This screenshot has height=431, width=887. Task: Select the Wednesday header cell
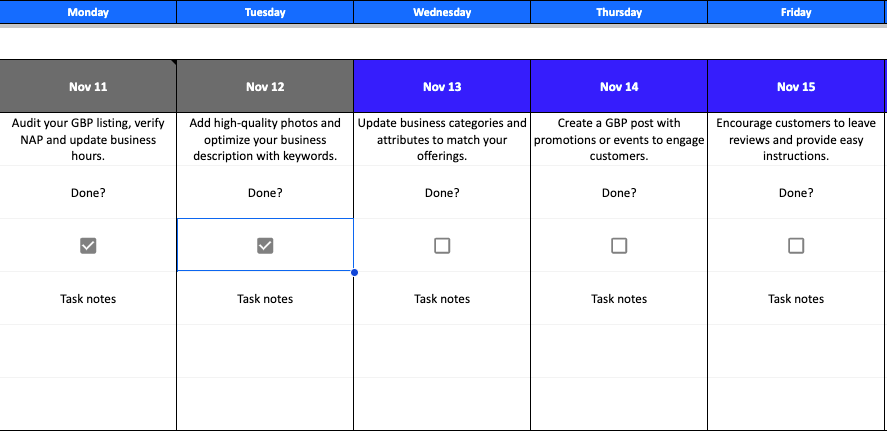[x=442, y=12]
